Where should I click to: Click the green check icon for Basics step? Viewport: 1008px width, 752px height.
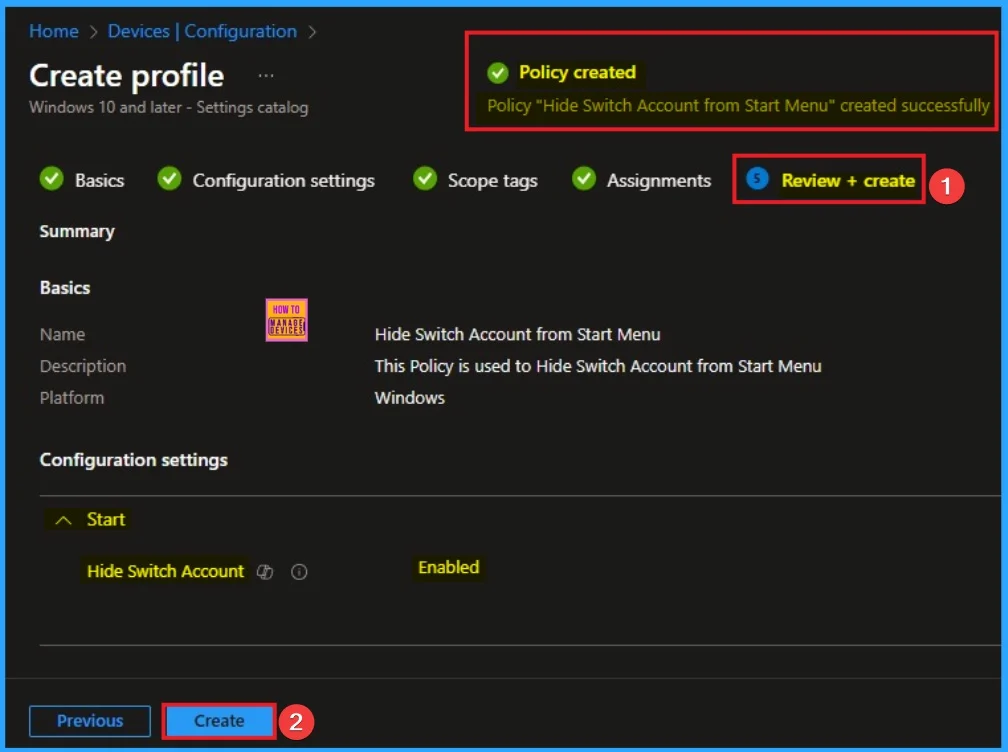coord(51,179)
